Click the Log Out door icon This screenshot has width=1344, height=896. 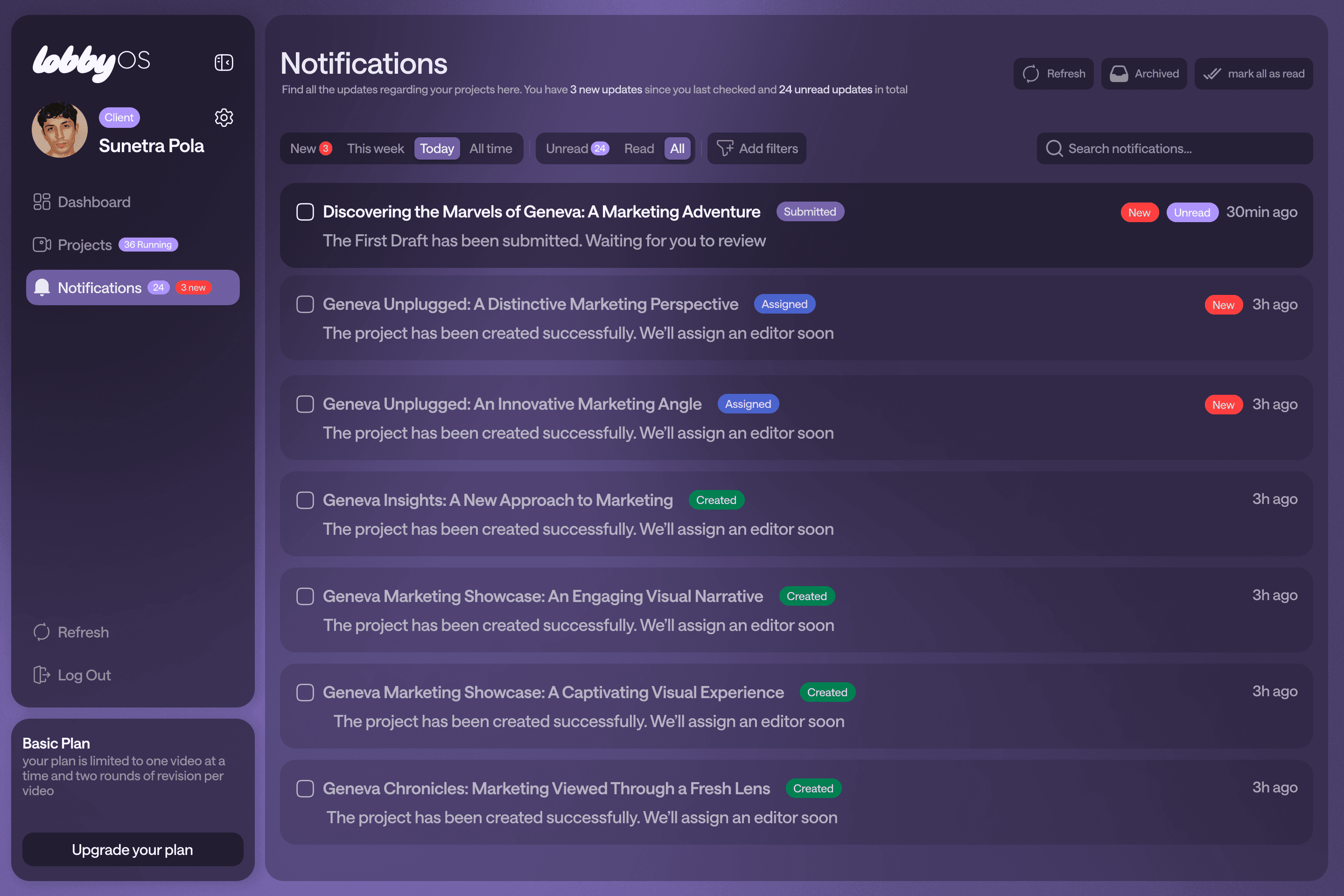click(x=42, y=675)
